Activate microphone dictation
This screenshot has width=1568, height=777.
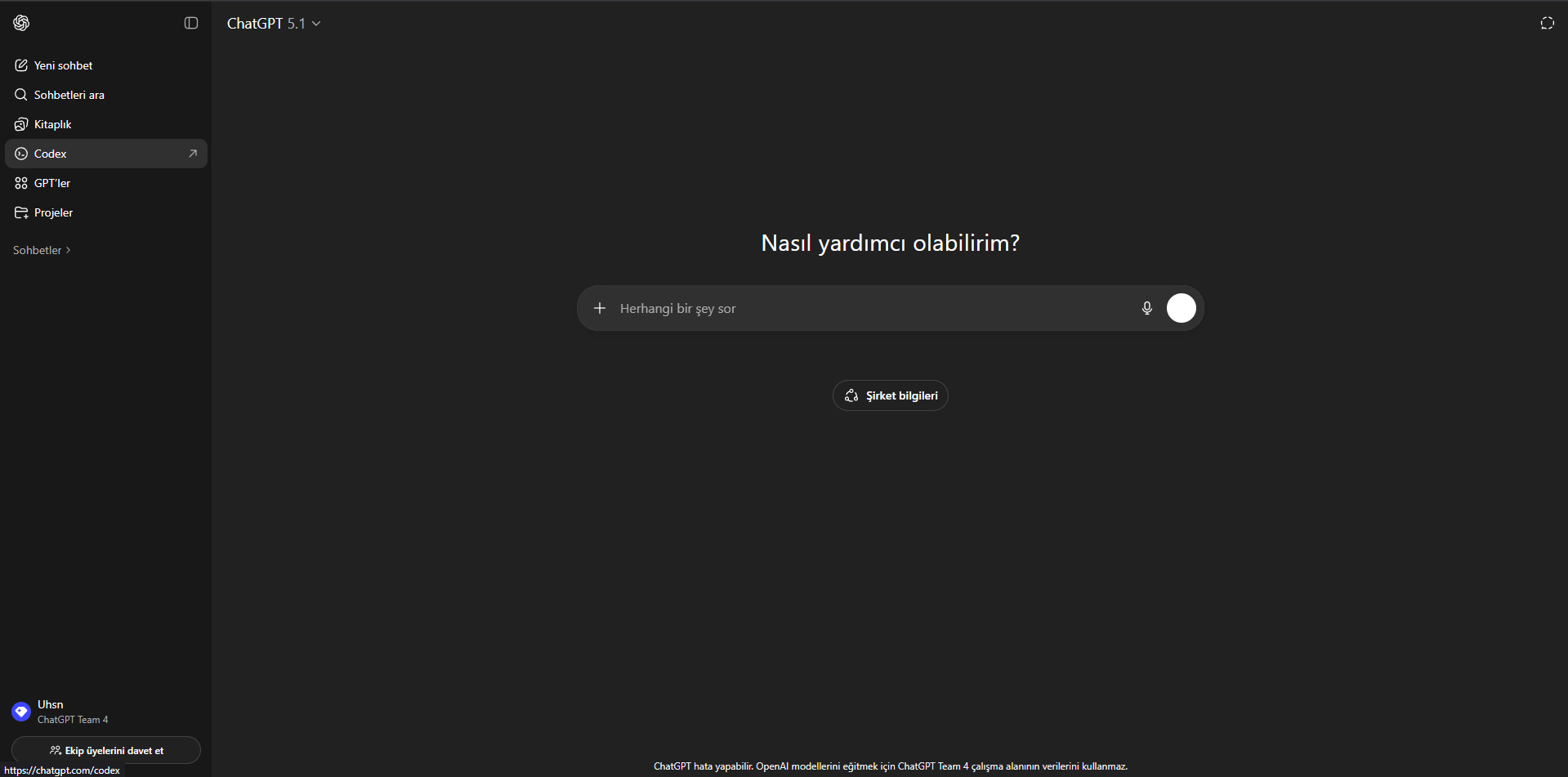(x=1146, y=308)
